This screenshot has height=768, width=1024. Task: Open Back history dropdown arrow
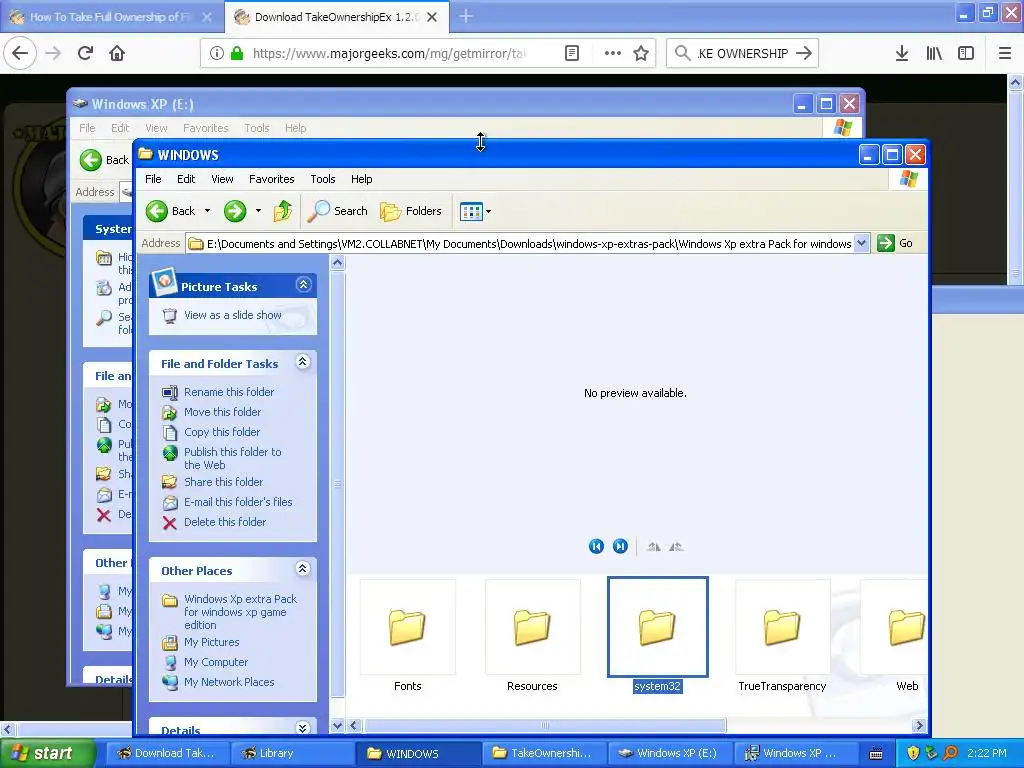tap(208, 211)
